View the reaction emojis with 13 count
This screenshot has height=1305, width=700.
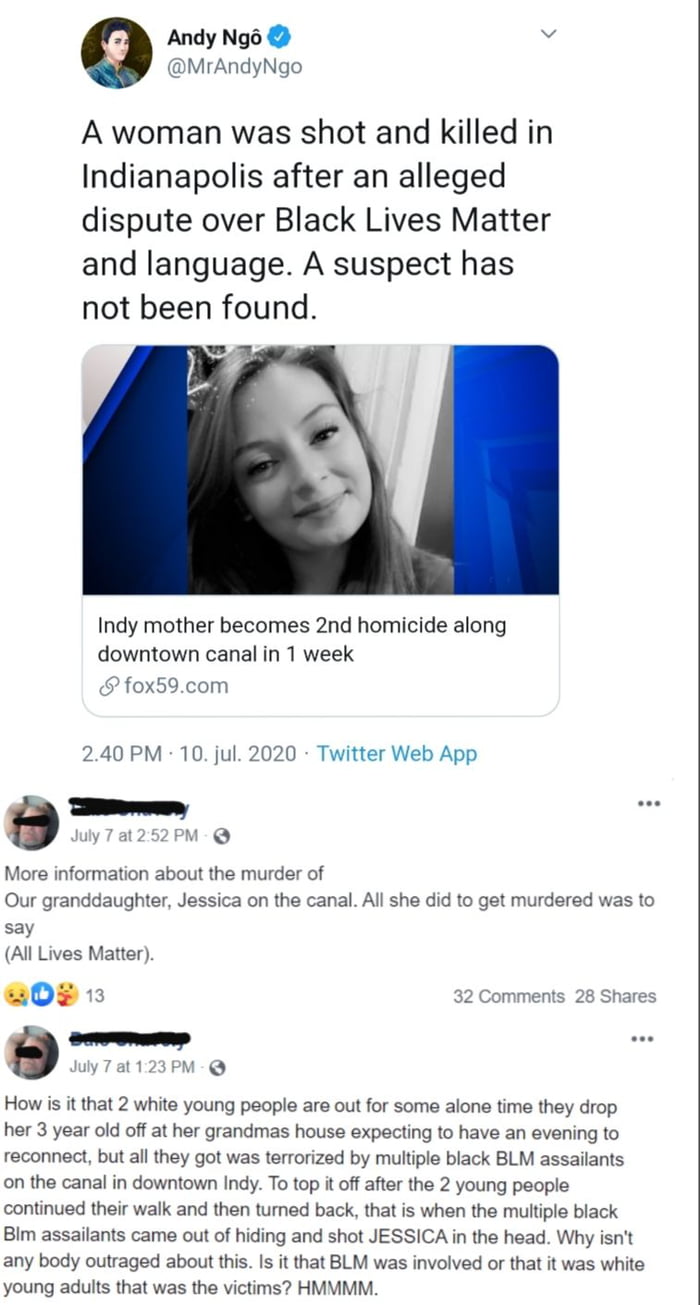[x=56, y=995]
